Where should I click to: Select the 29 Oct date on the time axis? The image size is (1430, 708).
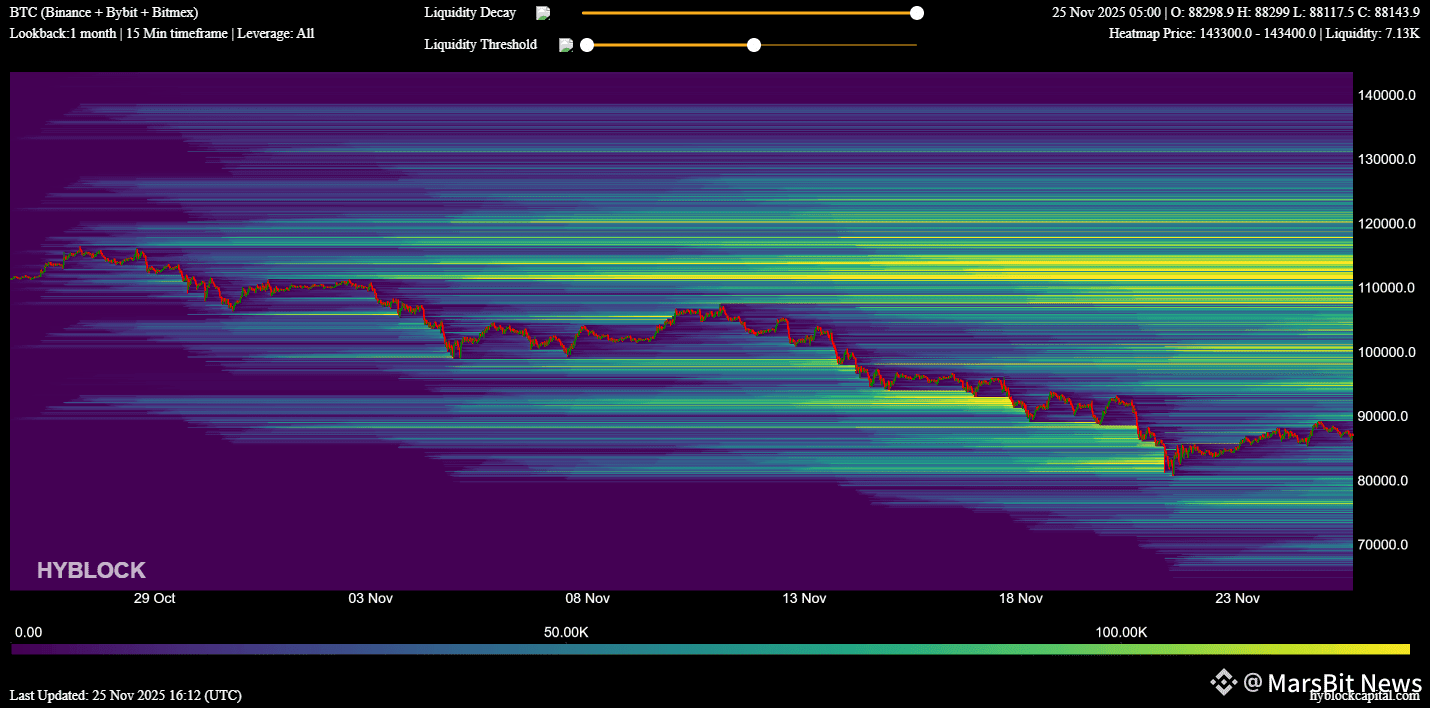point(154,598)
